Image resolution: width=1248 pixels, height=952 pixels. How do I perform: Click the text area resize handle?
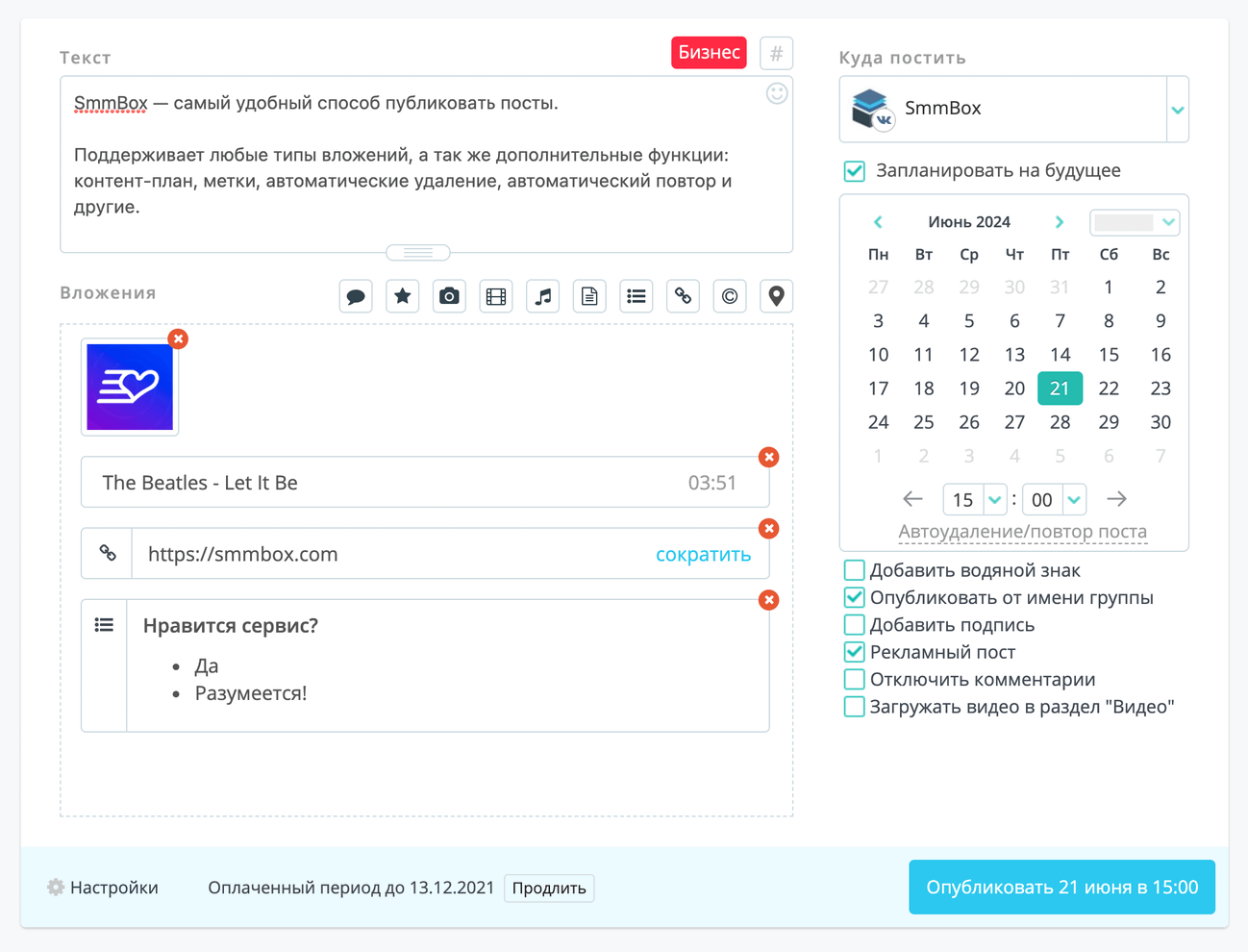[418, 252]
